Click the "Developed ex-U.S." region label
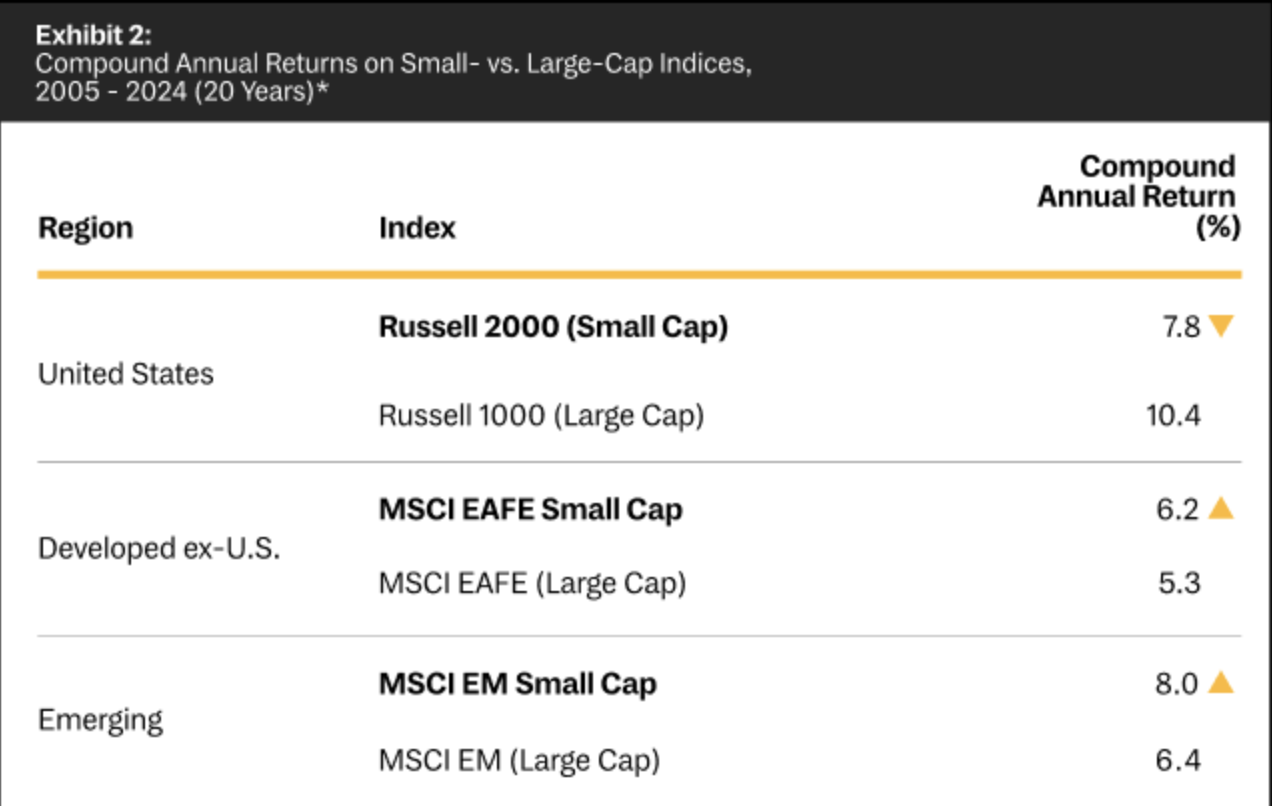1272x806 pixels. (x=159, y=549)
